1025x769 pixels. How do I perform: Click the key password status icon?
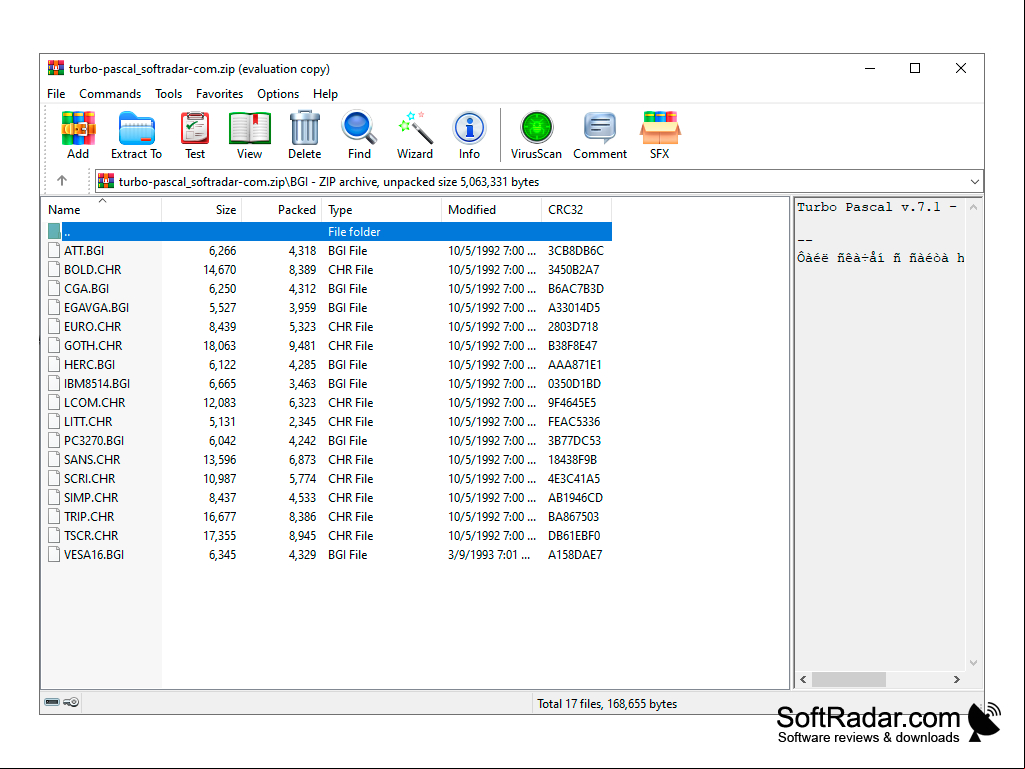pyautogui.click(x=71, y=702)
